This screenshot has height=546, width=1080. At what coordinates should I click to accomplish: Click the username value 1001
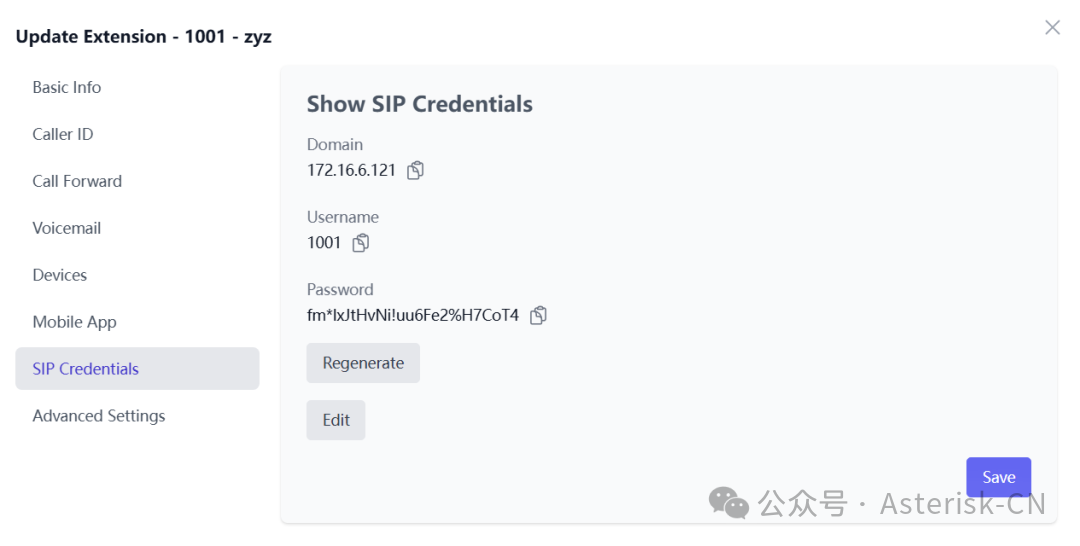pos(324,243)
